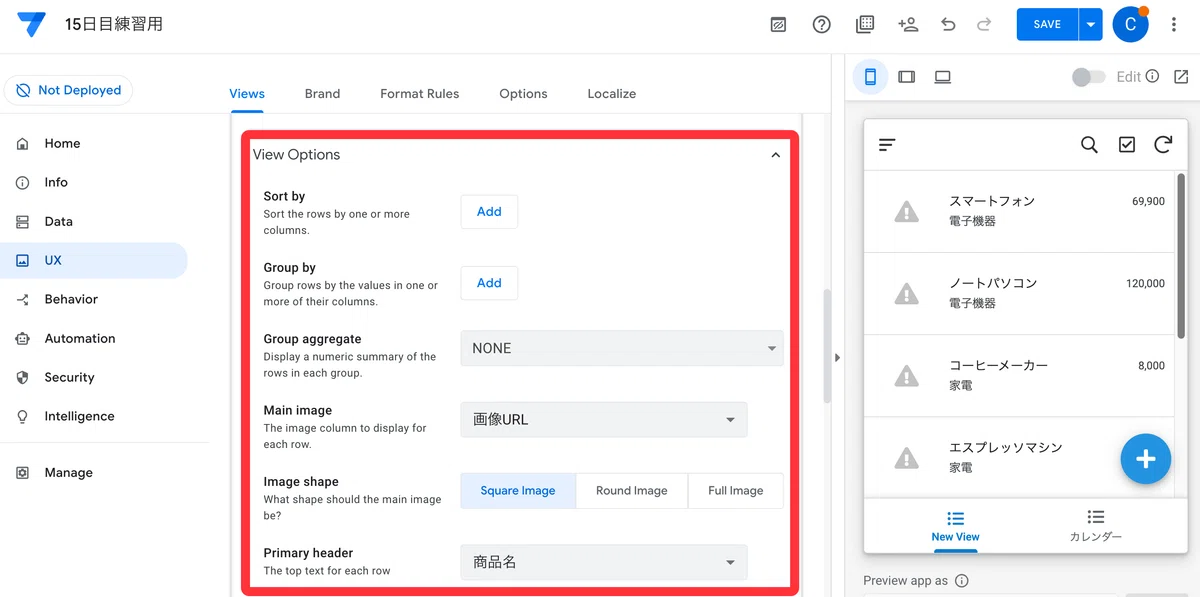Toggle the Edit switch in preview

(x=1088, y=77)
